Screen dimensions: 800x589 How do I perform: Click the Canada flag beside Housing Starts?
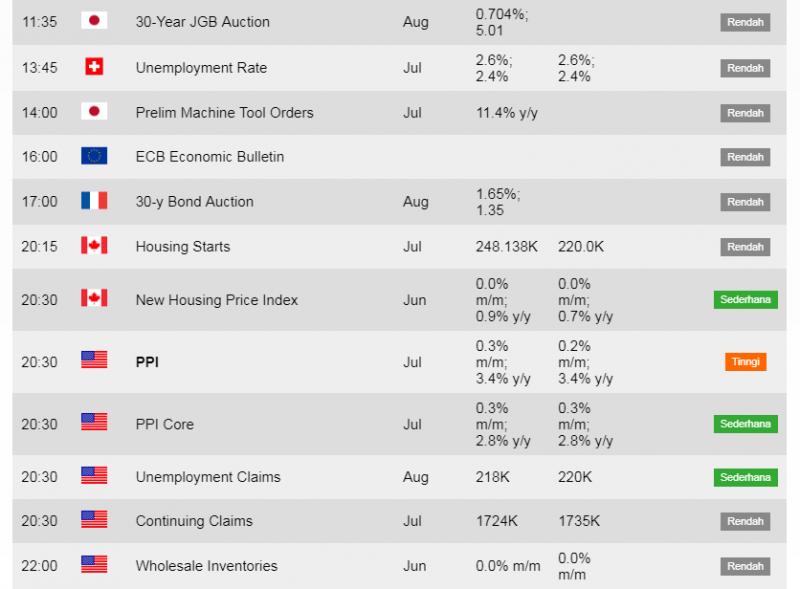94,245
